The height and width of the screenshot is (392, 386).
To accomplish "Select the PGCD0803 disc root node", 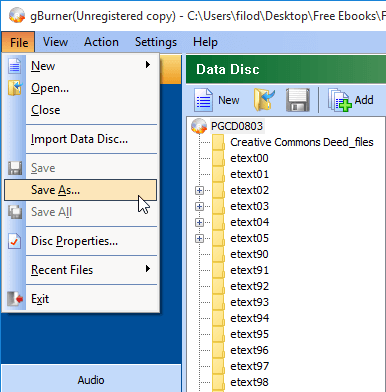I will pyautogui.click(x=237, y=126).
